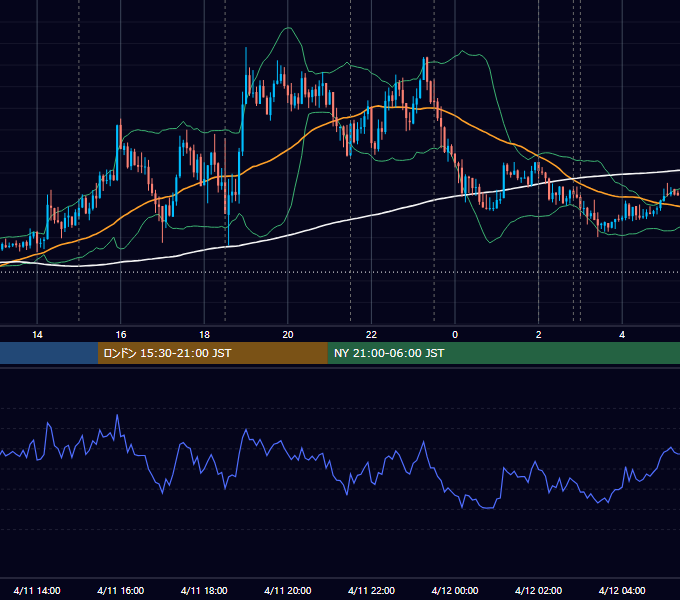Select the NY 21:00-06:00 JST session bar
680x600 pixels.
point(503,353)
